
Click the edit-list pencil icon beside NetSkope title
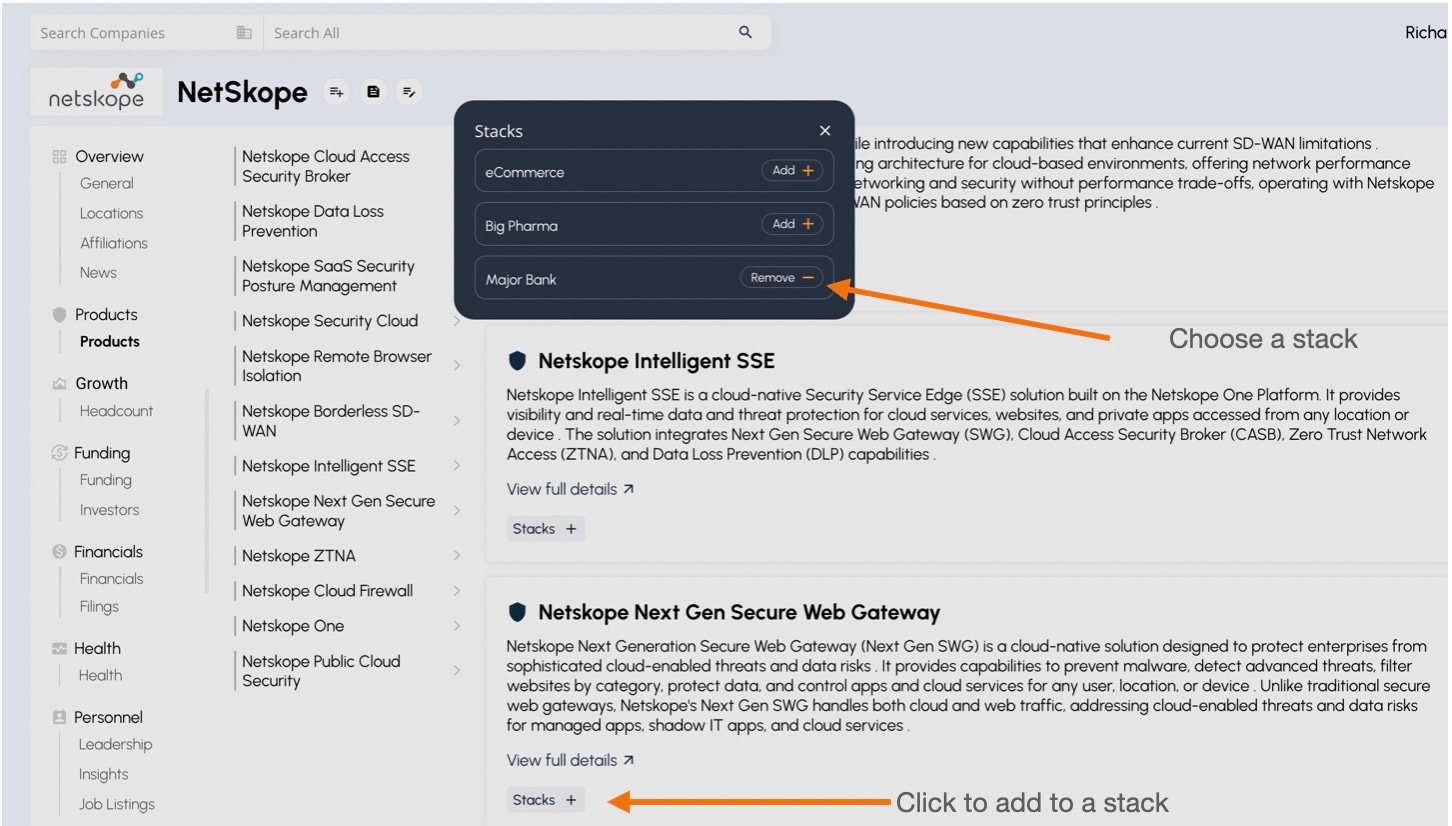[x=409, y=92]
